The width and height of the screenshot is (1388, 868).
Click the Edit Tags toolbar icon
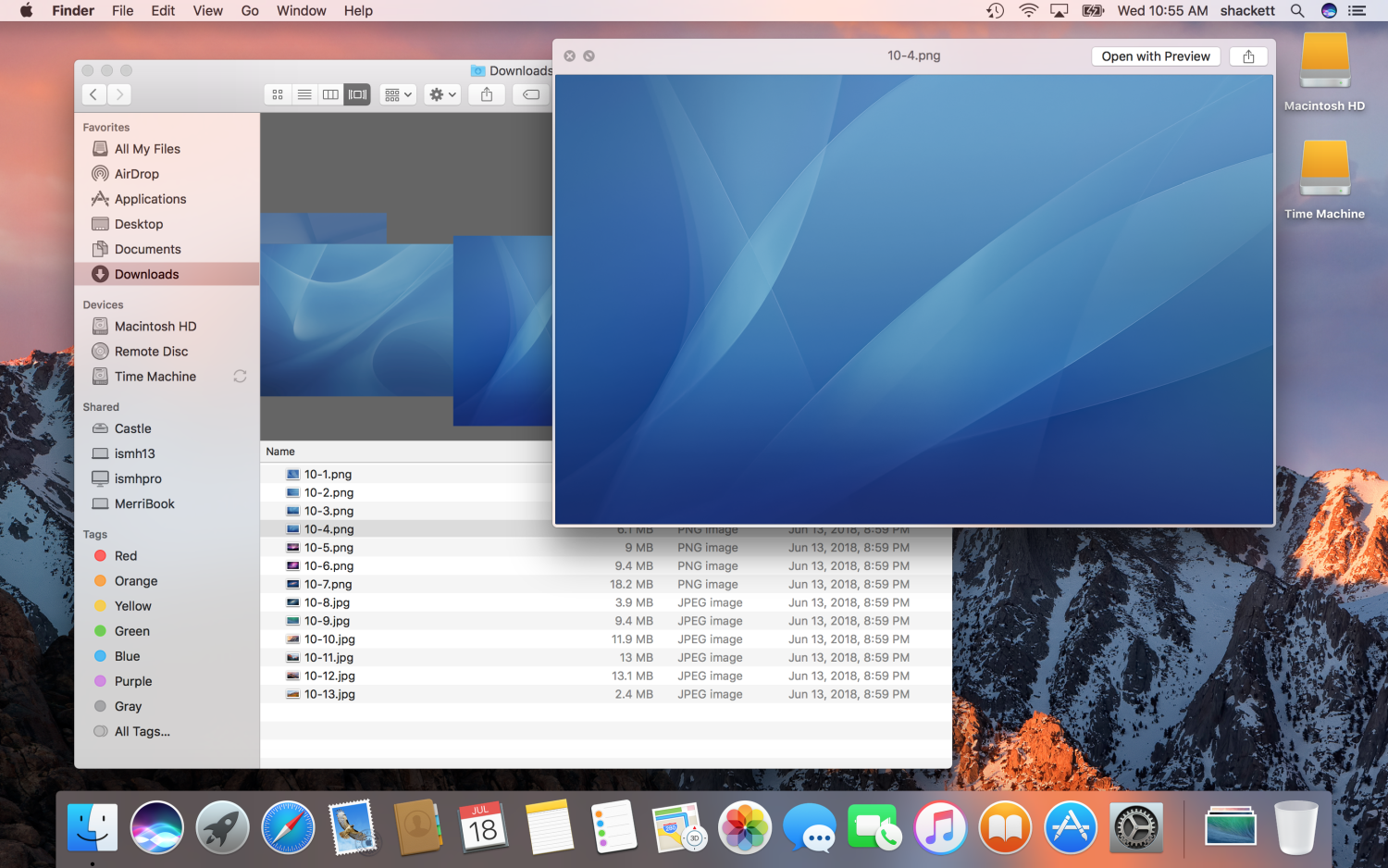click(531, 94)
